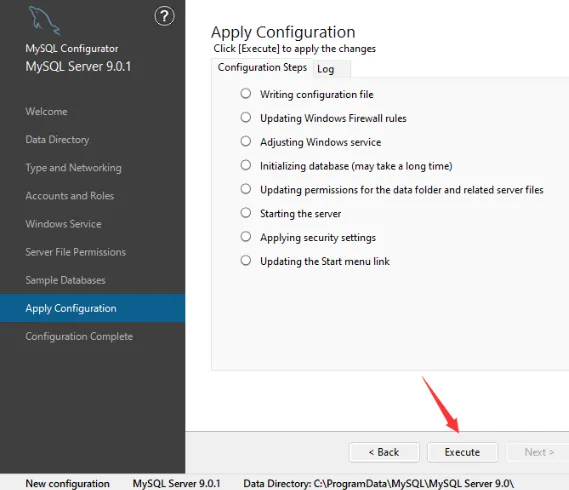This screenshot has height=490, width=569.
Task: Open Server File Permissions step
Action: (x=75, y=252)
